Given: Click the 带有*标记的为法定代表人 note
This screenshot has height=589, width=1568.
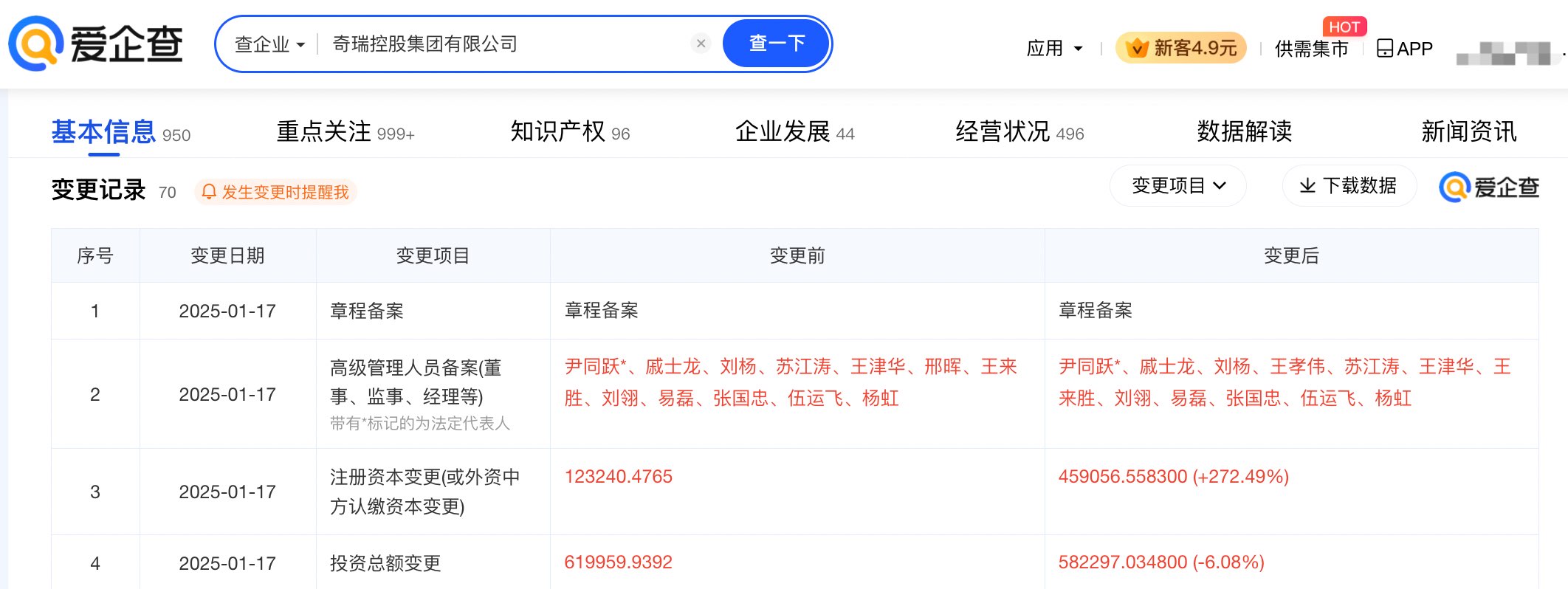Looking at the screenshot, I should pos(420,424).
